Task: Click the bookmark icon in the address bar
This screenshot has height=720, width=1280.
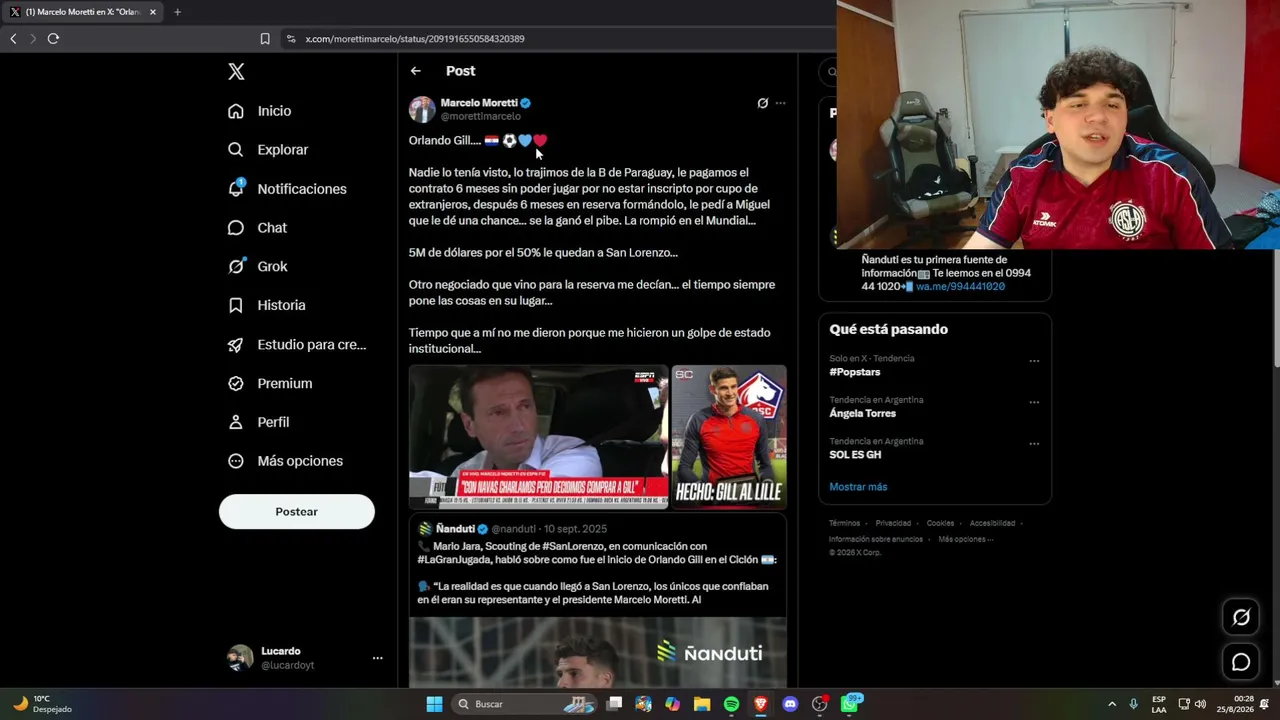Action: point(265,39)
